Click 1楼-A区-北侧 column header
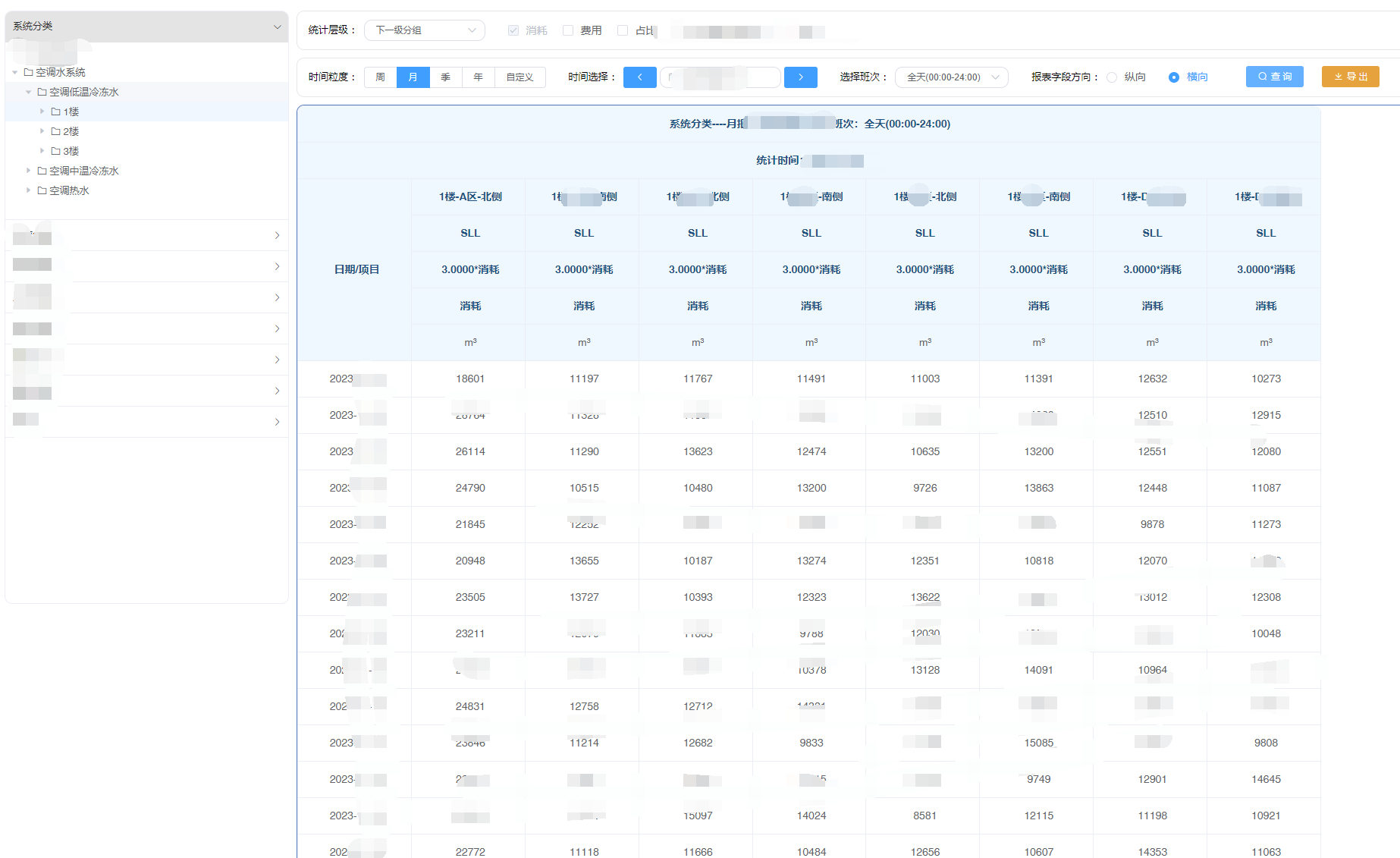The image size is (1400, 858). (470, 196)
